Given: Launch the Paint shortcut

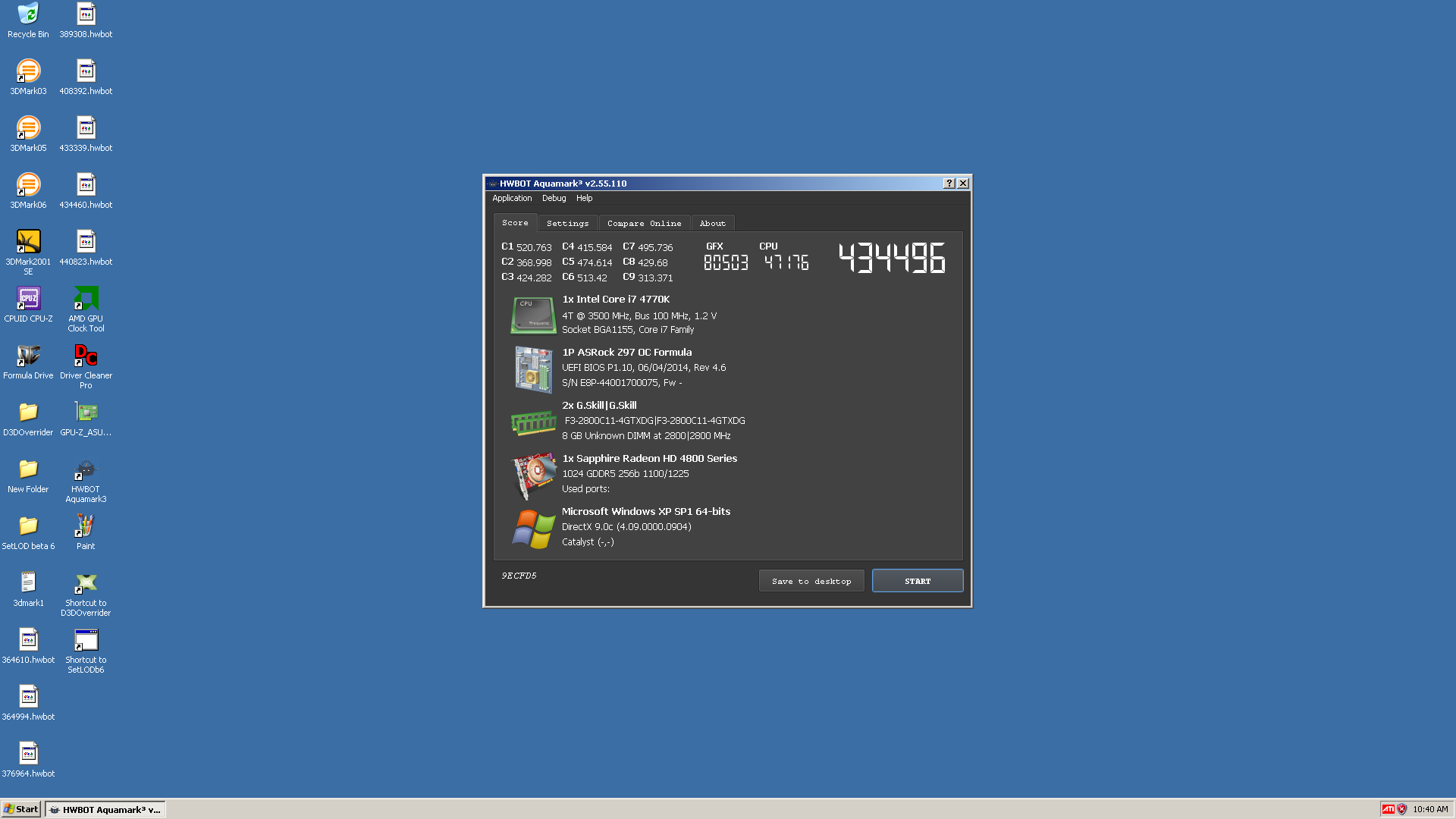Looking at the screenshot, I should 86,532.
